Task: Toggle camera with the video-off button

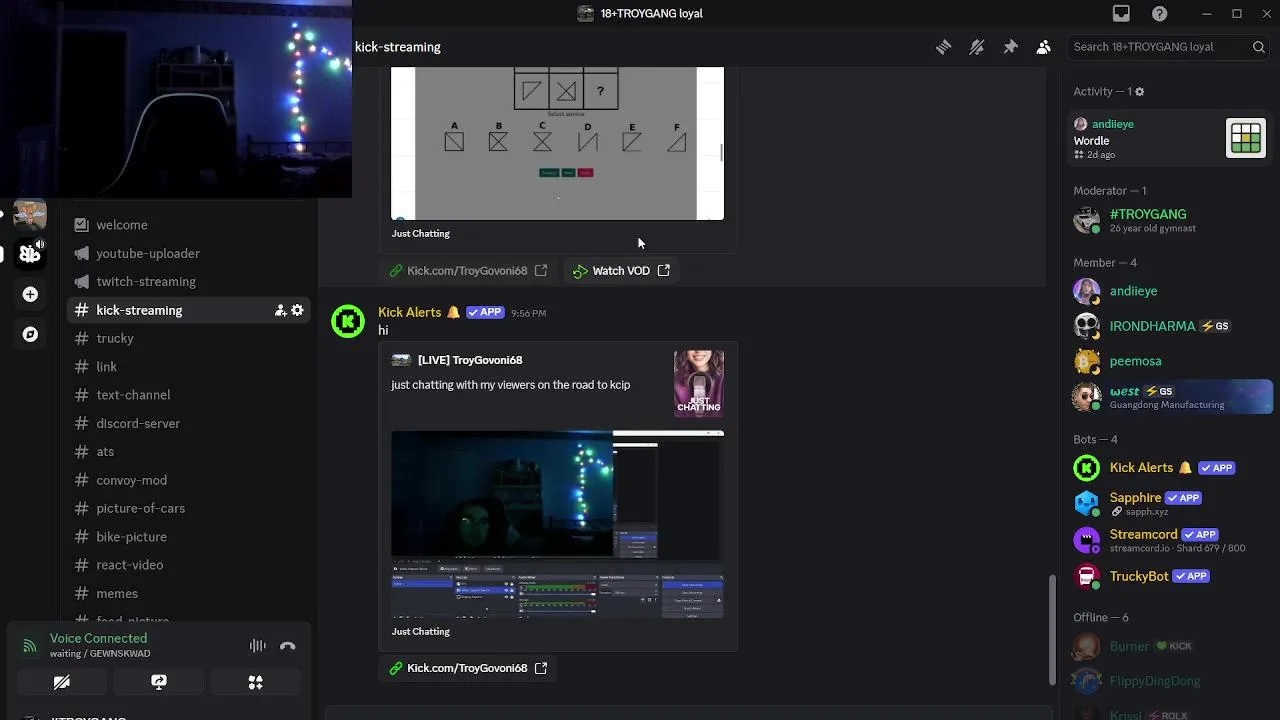Action: tap(62, 682)
